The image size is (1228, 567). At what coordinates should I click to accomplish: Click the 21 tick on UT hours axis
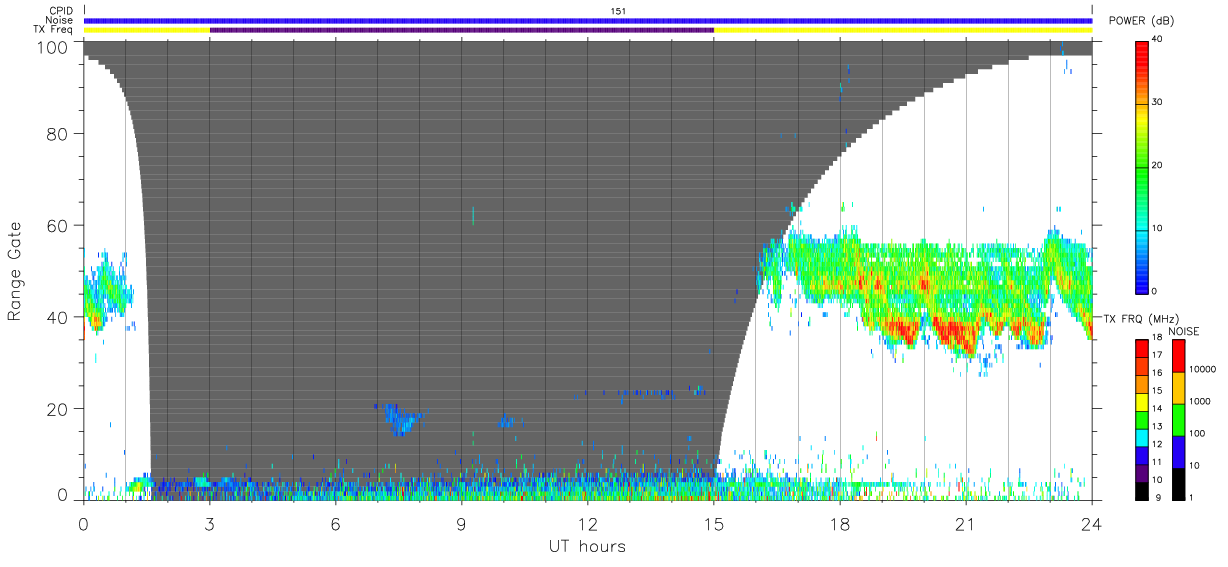tap(966, 524)
